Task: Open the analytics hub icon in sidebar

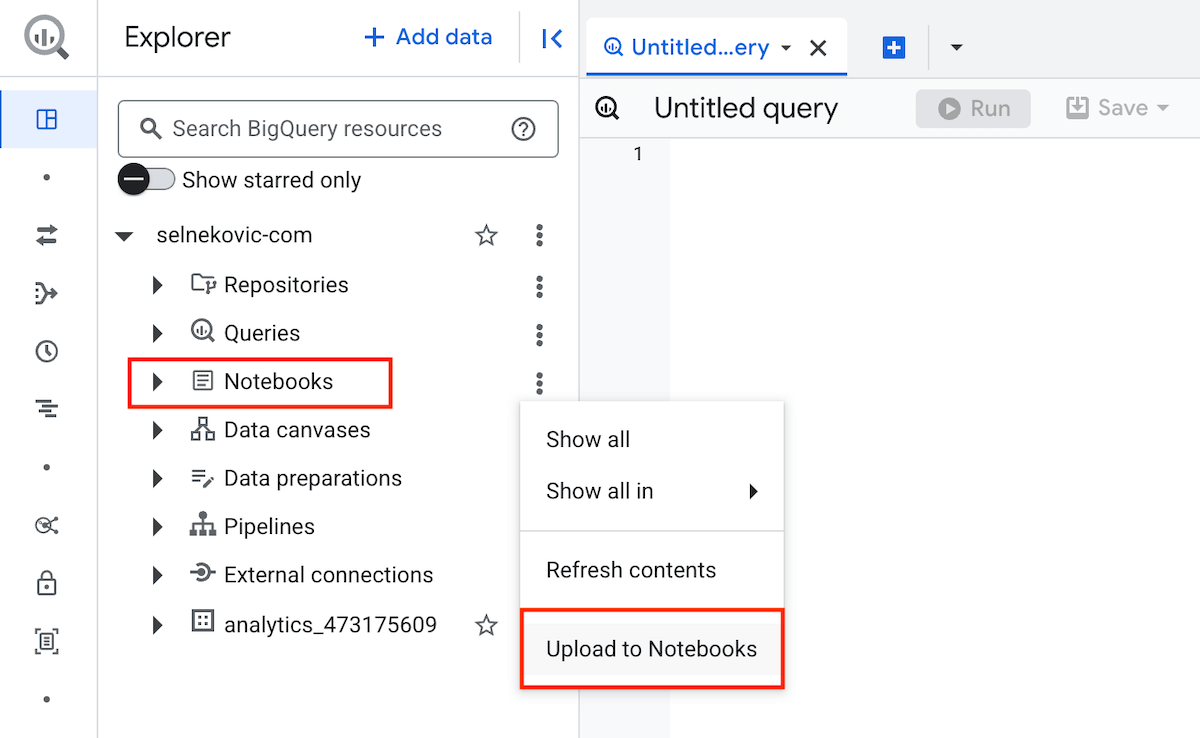Action: 47,525
